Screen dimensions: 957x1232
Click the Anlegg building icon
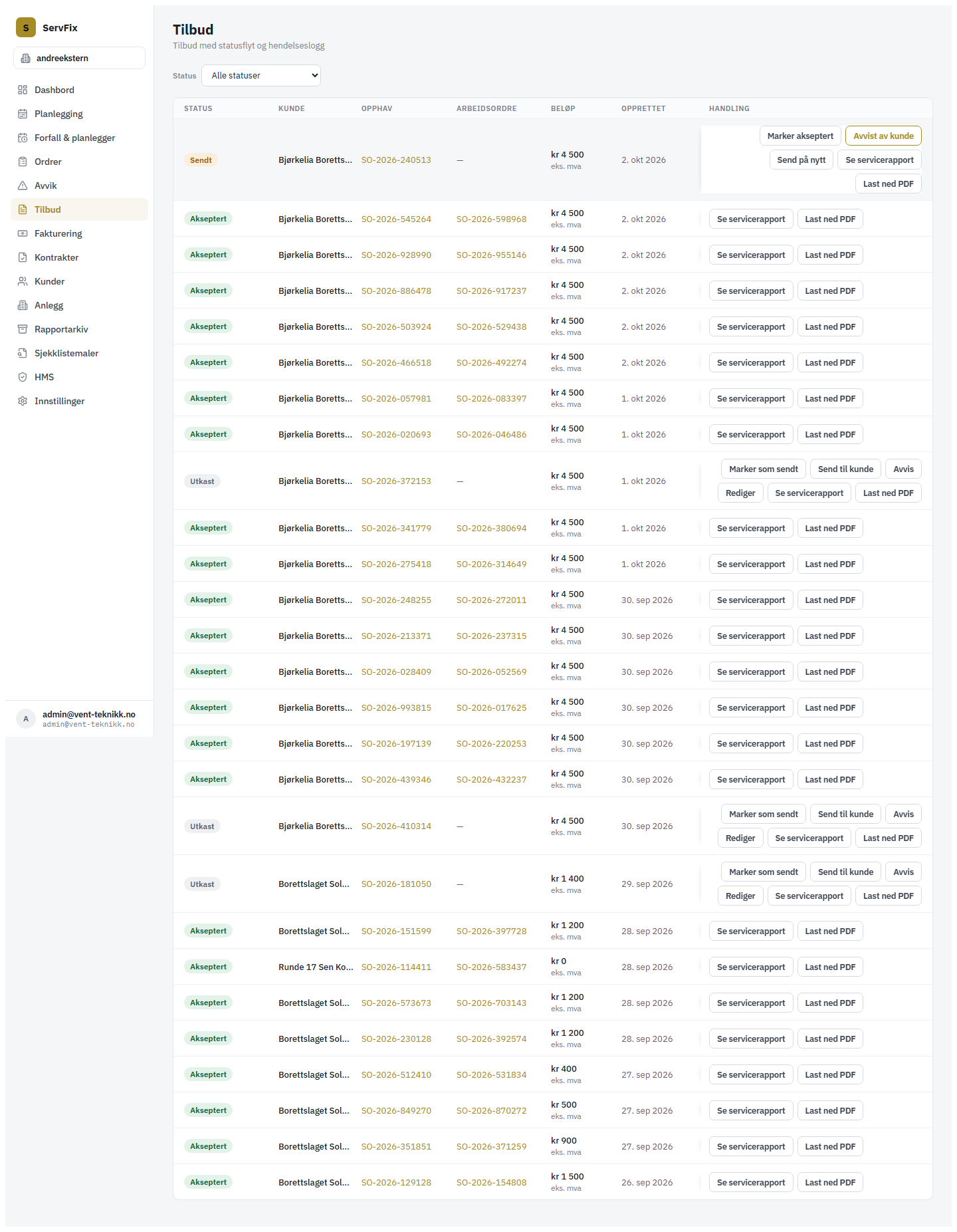pos(23,305)
